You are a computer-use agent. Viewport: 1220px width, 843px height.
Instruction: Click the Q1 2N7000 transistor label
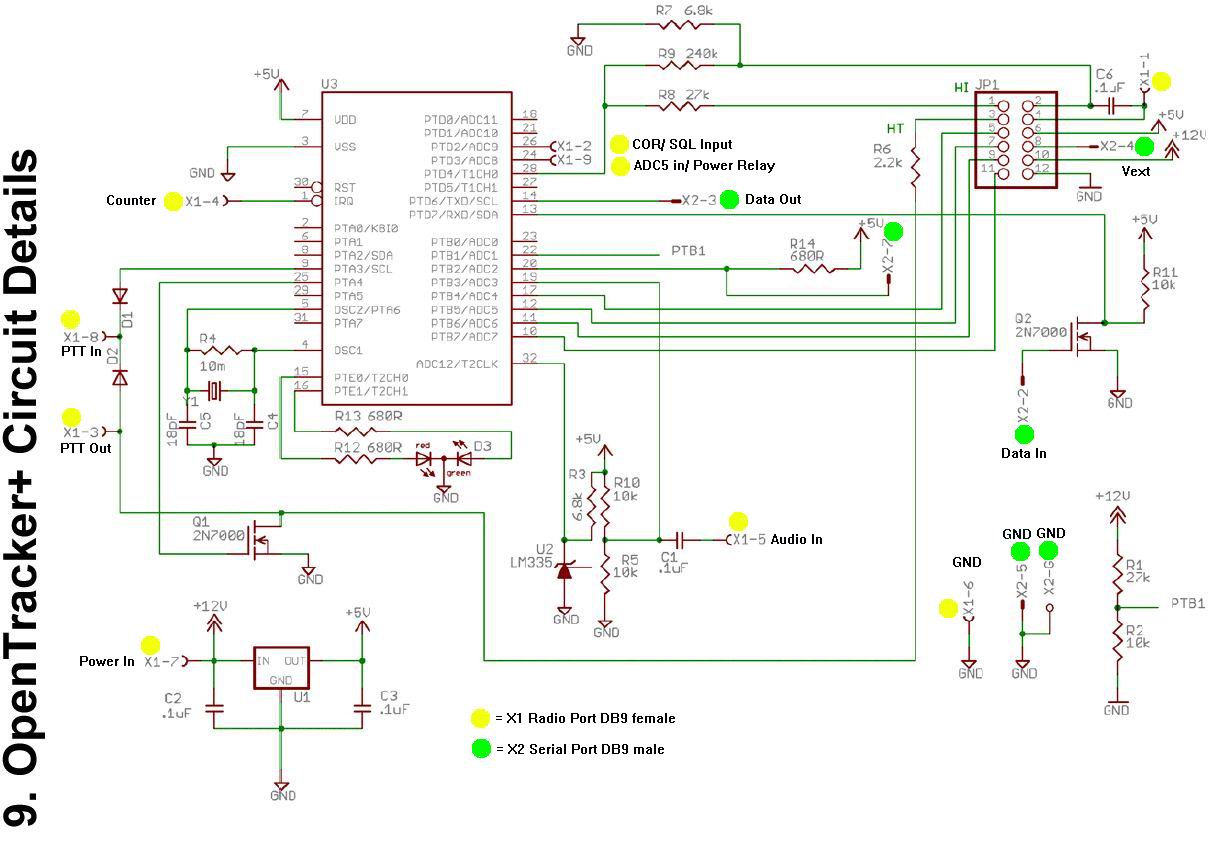[x=216, y=527]
